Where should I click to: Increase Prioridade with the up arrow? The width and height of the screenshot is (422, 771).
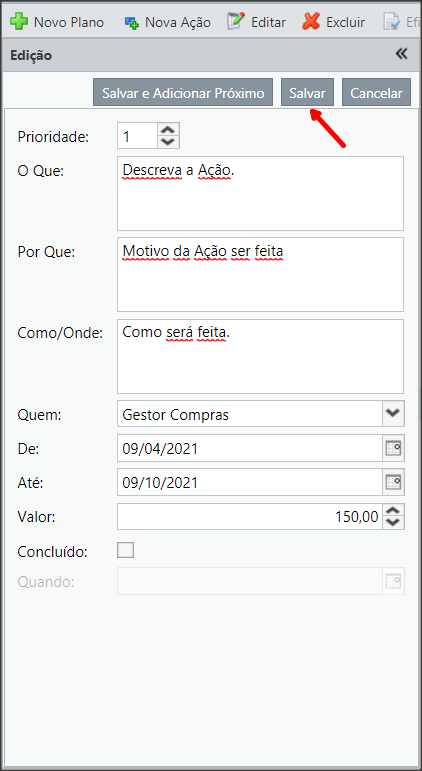coord(169,130)
